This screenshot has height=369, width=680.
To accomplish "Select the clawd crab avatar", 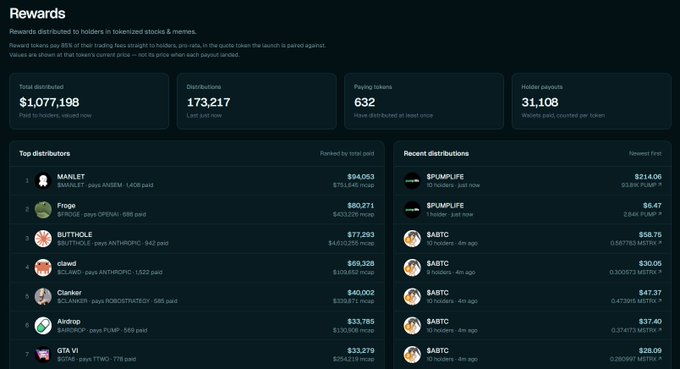I will click(43, 268).
